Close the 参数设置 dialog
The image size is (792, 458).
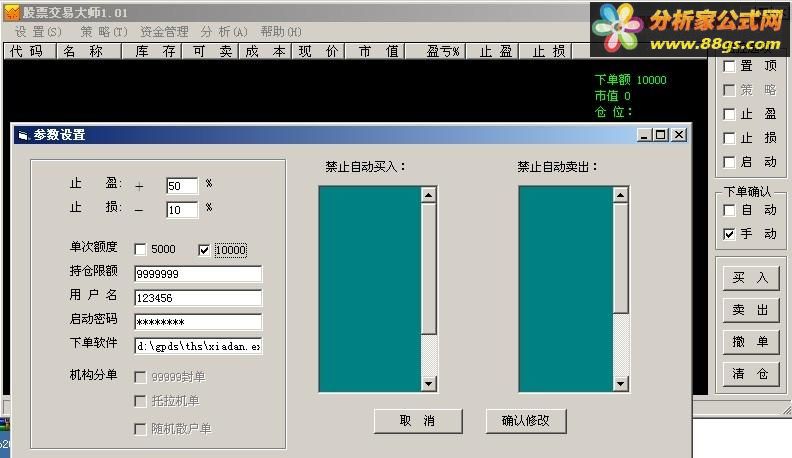(x=679, y=135)
